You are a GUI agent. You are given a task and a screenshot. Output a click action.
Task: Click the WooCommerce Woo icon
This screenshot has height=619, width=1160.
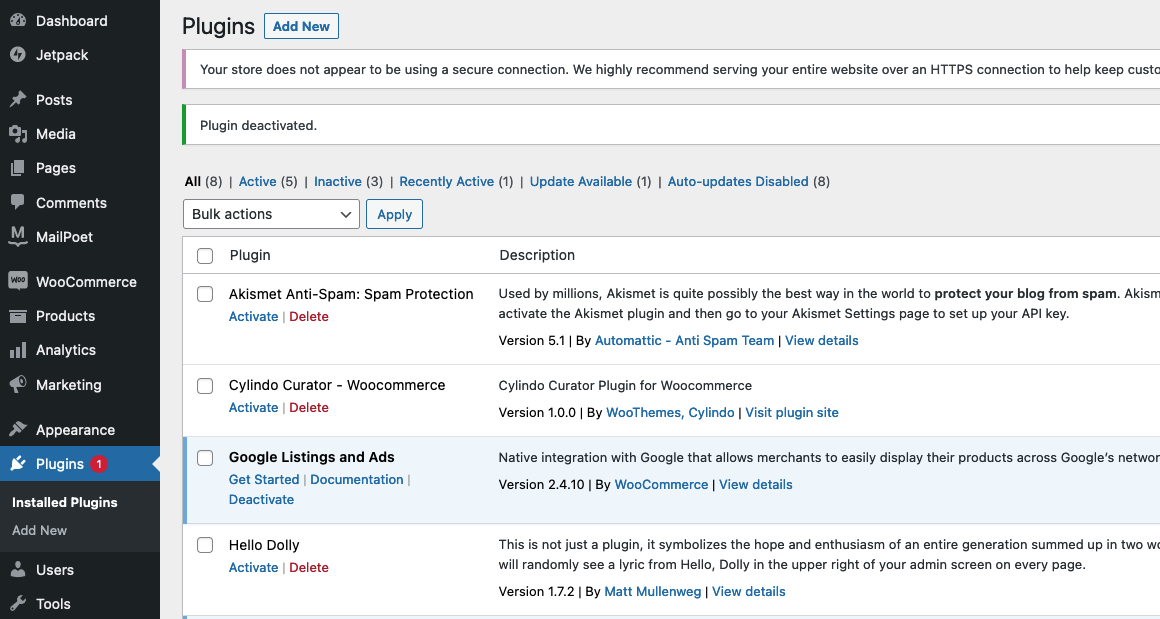18,281
